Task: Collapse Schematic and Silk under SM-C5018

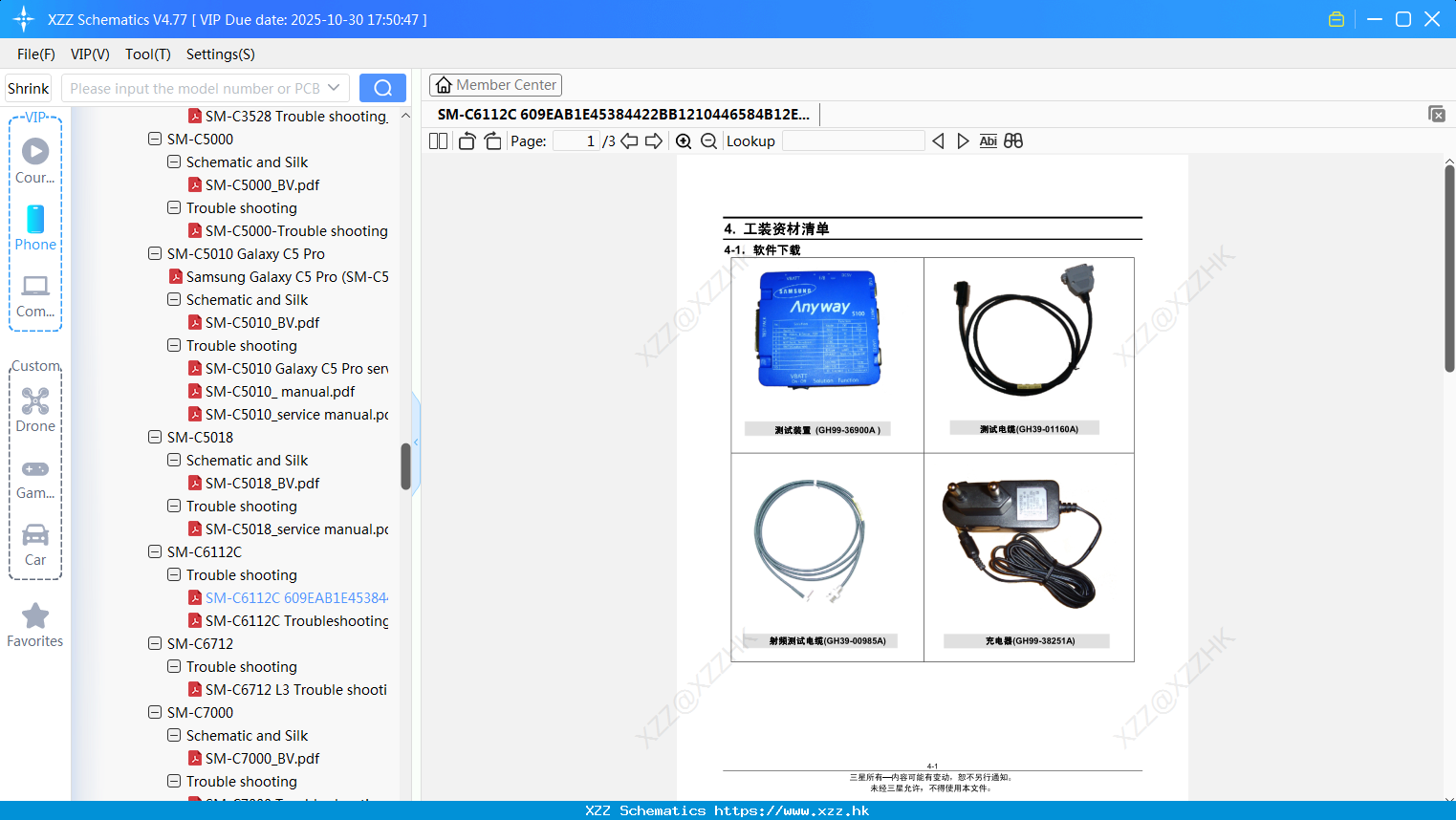Action: pos(174,460)
